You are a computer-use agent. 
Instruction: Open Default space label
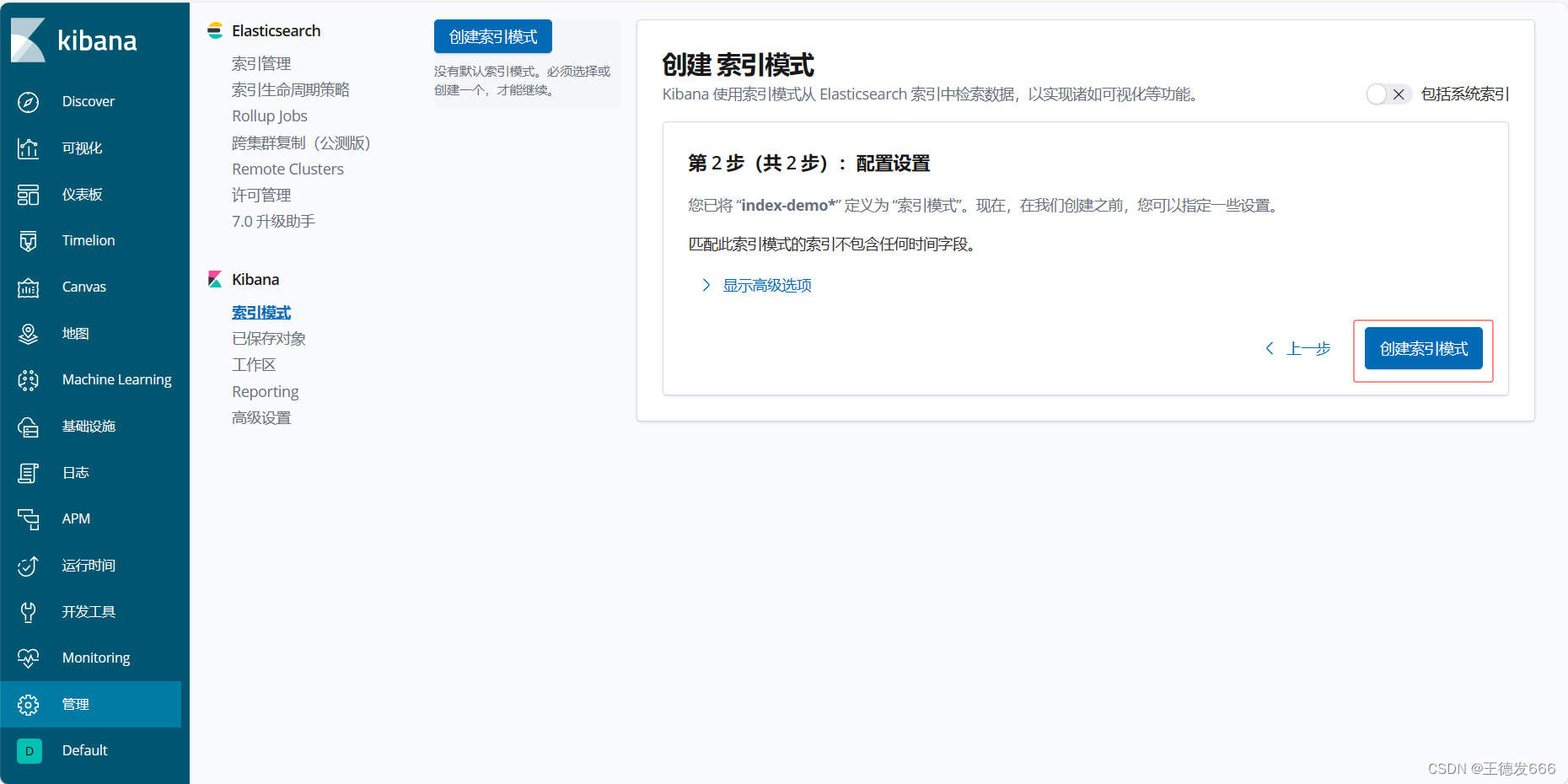click(x=85, y=750)
